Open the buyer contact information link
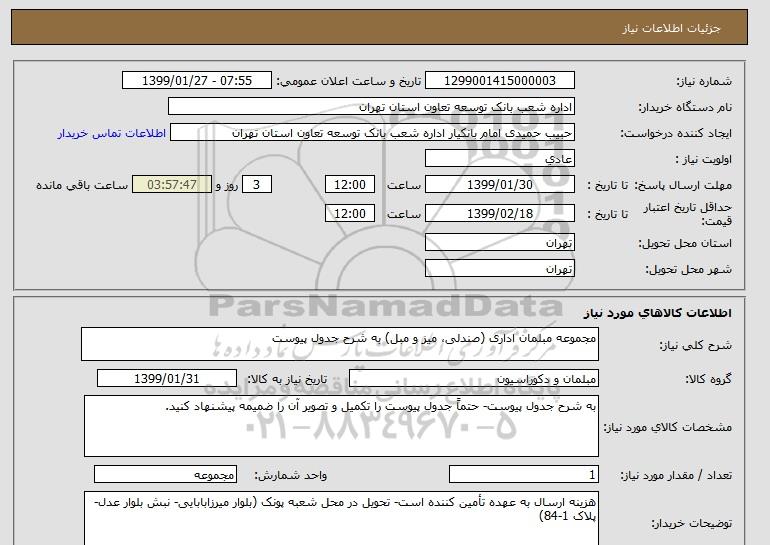 click(x=112, y=134)
